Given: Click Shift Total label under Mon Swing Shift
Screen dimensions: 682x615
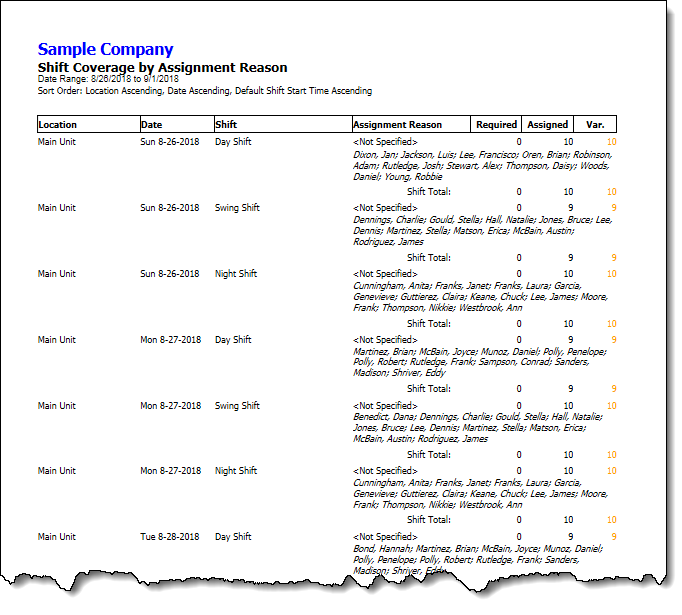Looking at the screenshot, I should coord(428,455).
